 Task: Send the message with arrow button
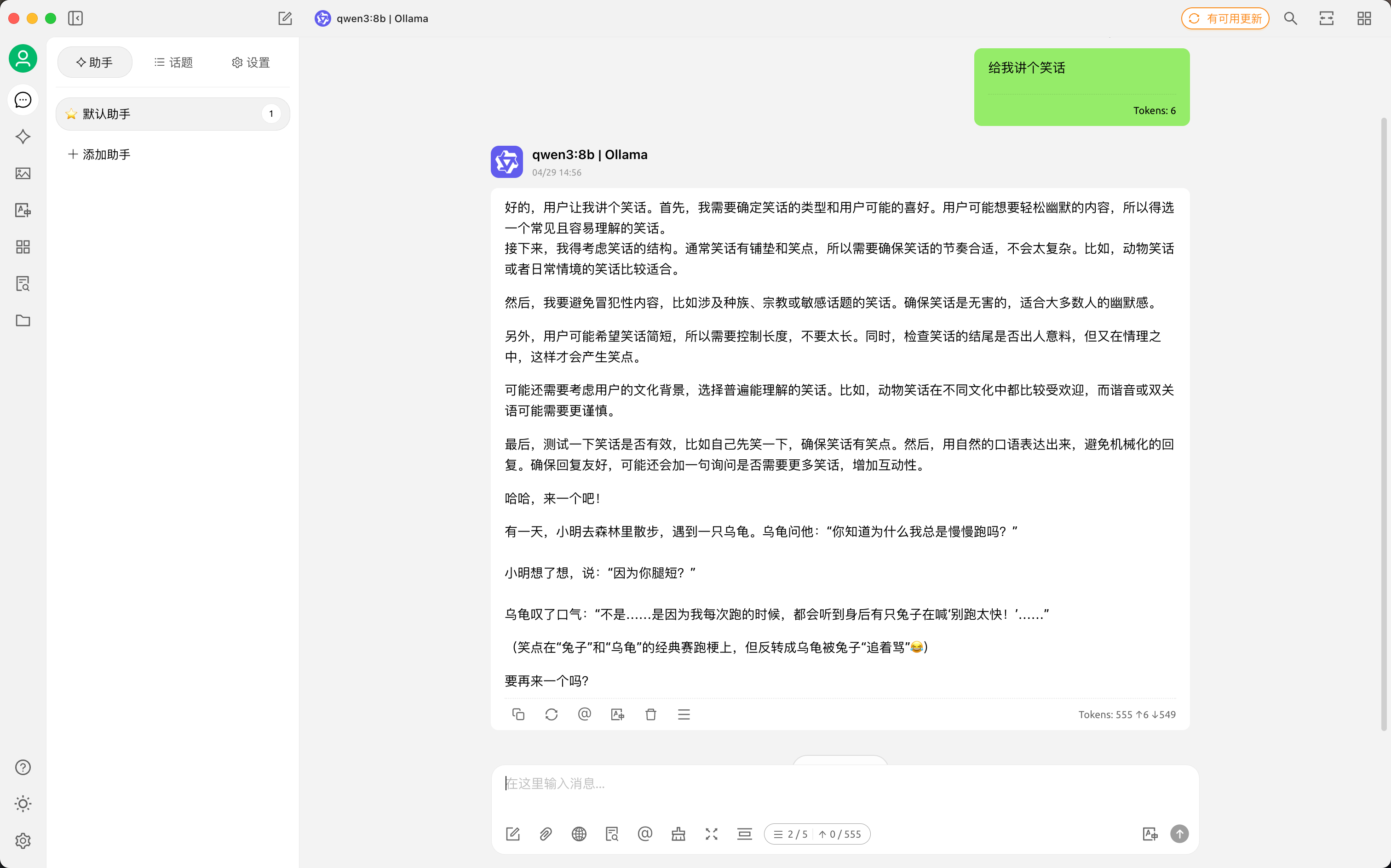click(1180, 834)
